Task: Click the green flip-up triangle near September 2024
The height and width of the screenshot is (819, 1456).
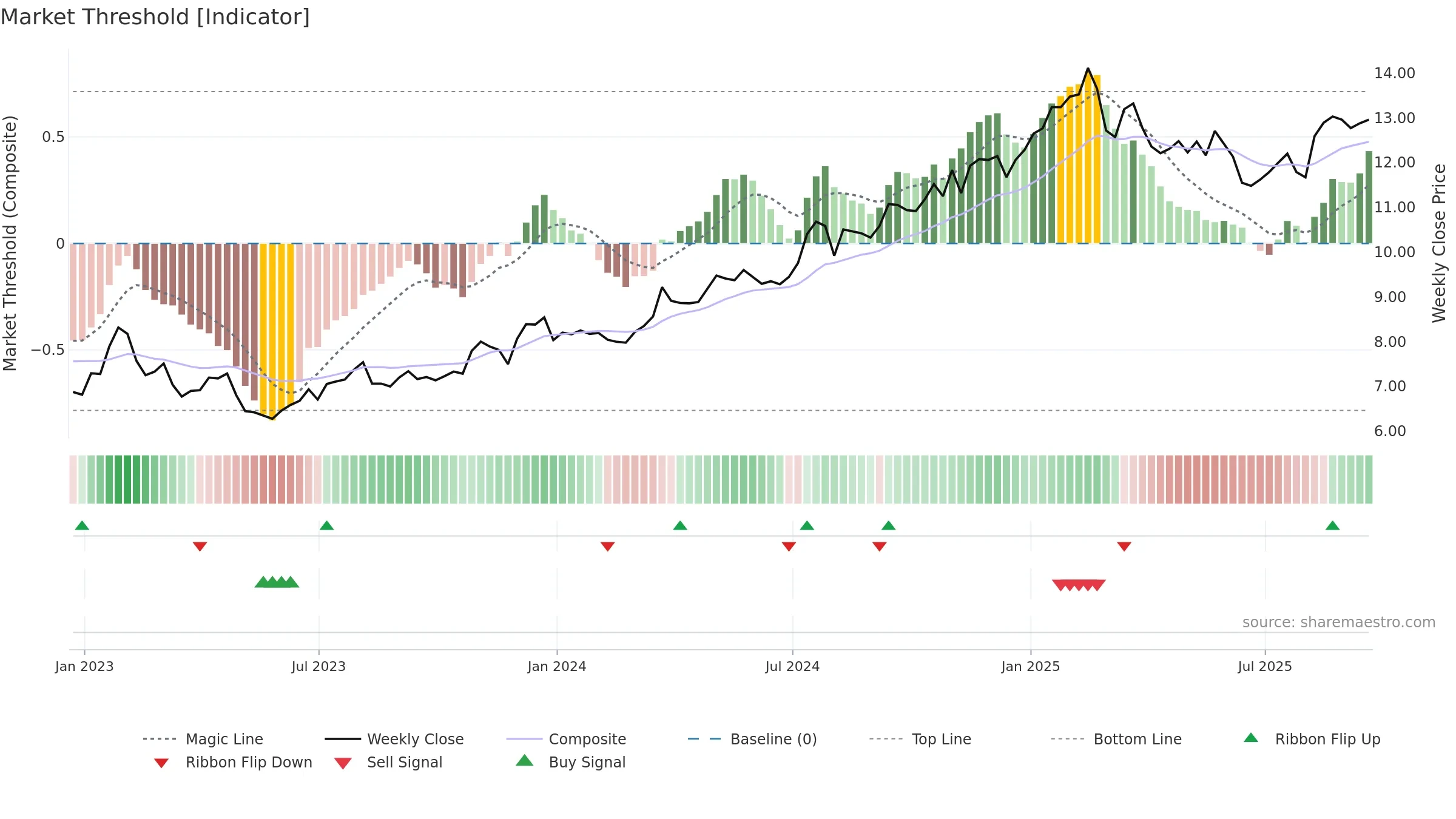Action: (888, 525)
